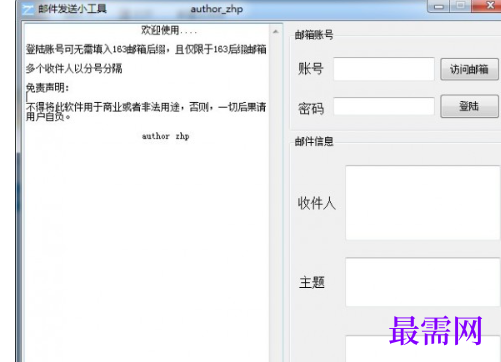The width and height of the screenshot is (501, 362).
Task: Click inside the 收件人 recipients text box
Action: click(423, 203)
